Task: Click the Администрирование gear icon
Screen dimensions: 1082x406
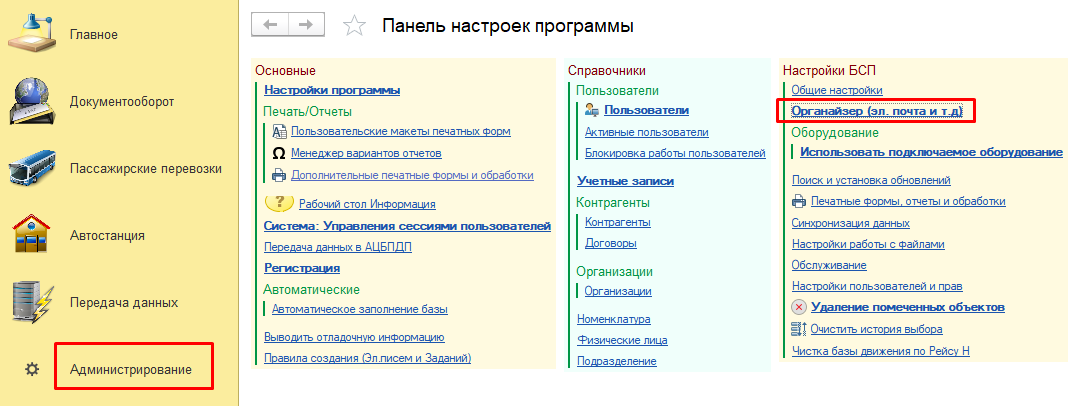Action: [x=32, y=370]
